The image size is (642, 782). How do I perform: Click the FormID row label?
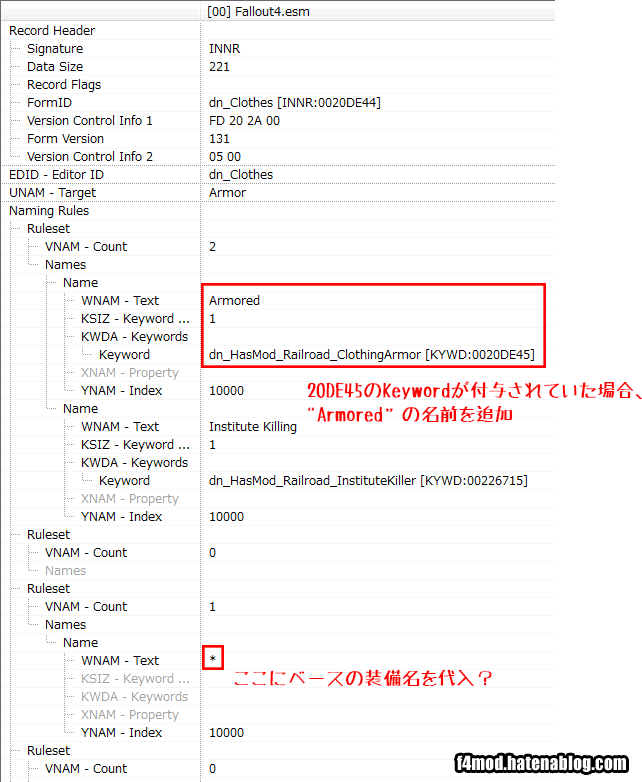pyautogui.click(x=49, y=102)
